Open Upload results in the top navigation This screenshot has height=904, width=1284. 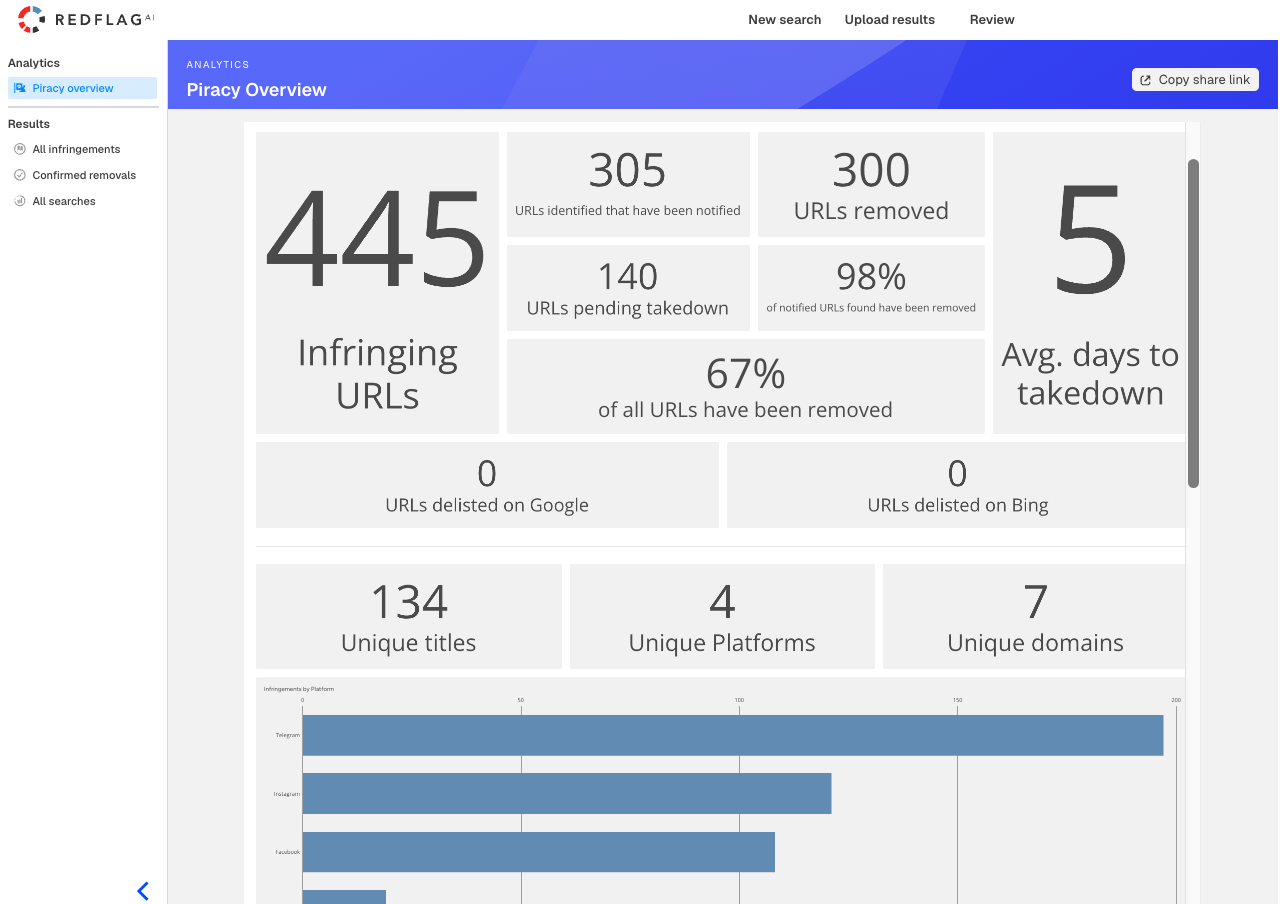[x=890, y=20]
